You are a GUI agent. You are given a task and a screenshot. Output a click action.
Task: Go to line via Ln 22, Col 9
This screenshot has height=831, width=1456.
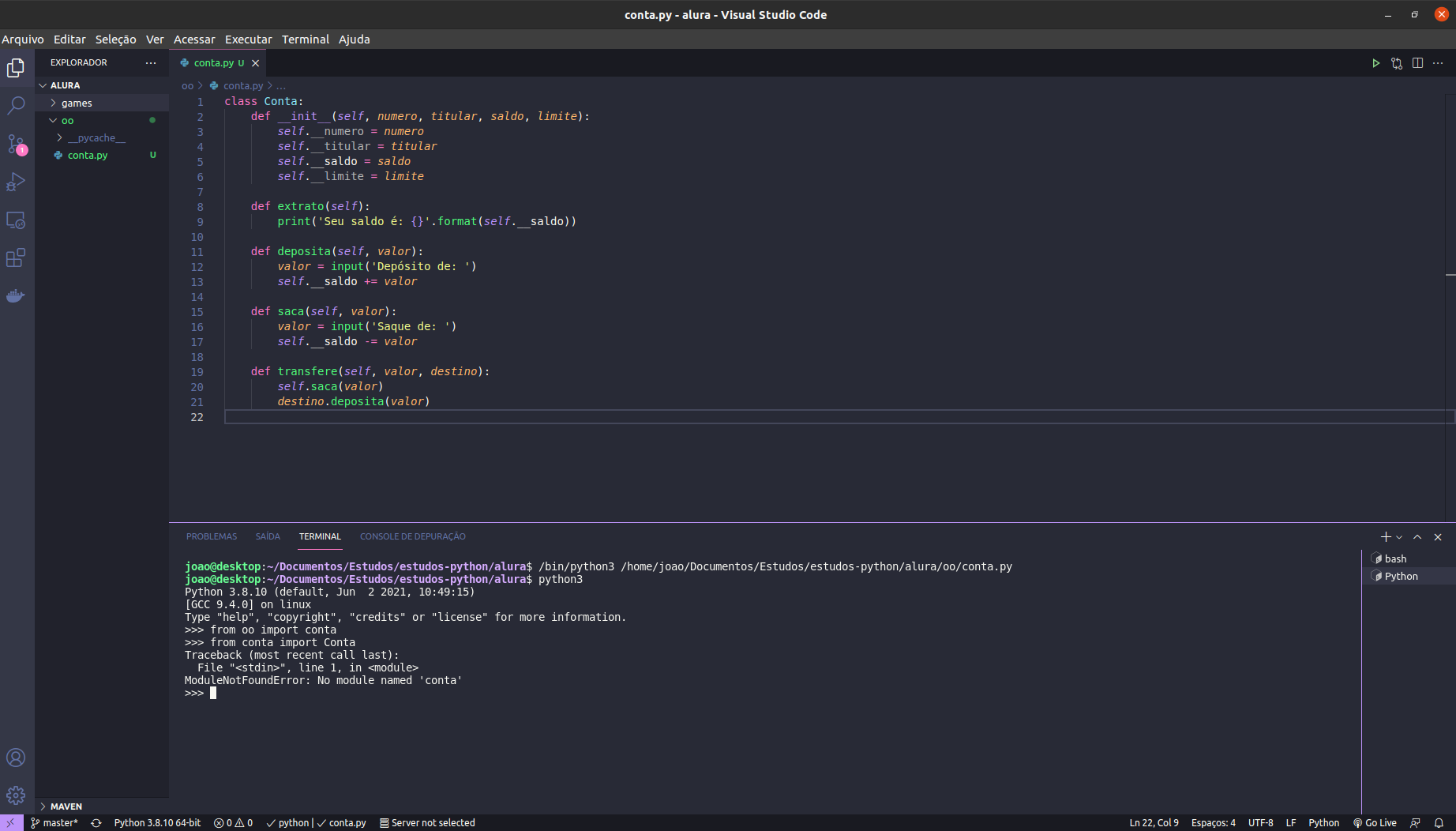1154,822
